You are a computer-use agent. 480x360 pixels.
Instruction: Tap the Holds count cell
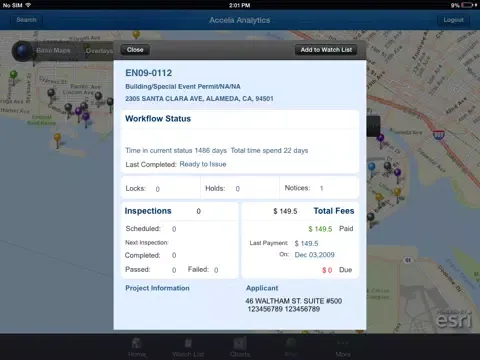(240, 188)
